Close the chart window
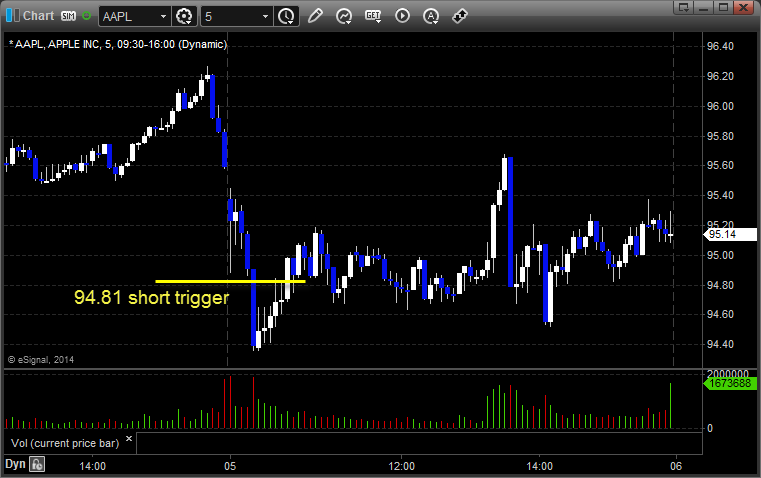 point(743,7)
